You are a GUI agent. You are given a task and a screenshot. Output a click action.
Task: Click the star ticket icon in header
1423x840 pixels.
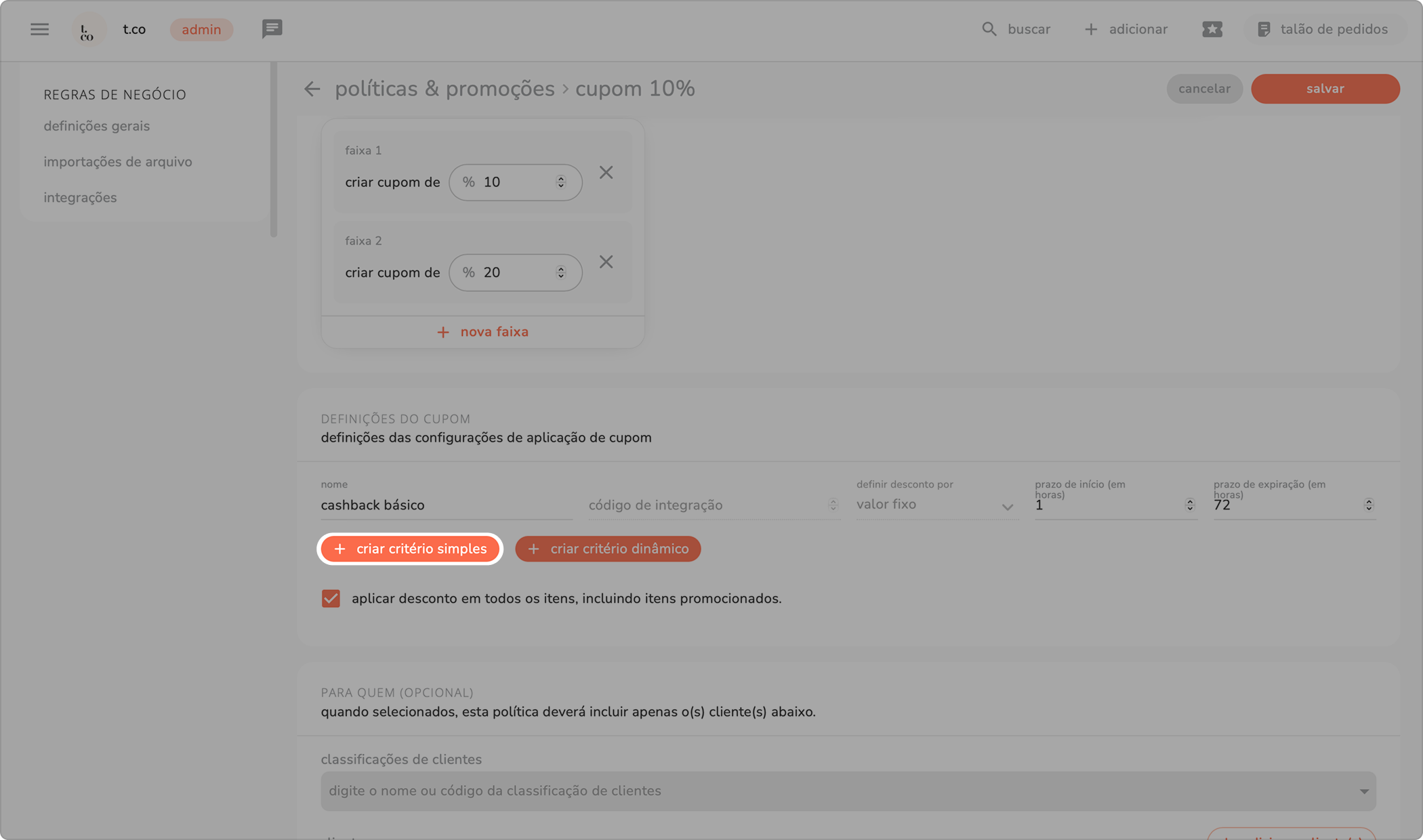point(1212,29)
